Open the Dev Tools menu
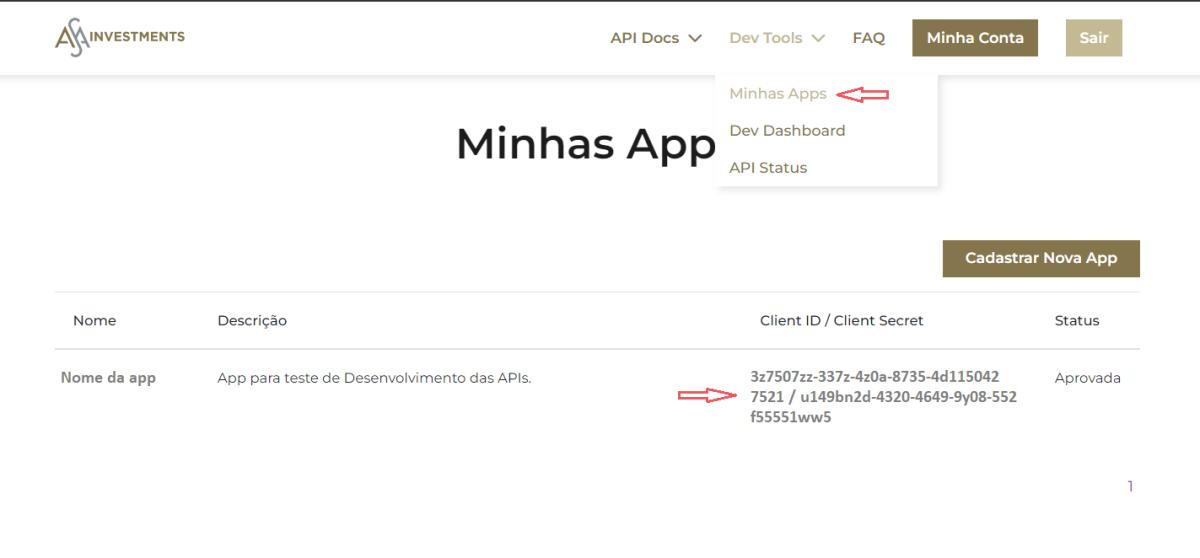The image size is (1200, 558). [x=766, y=38]
